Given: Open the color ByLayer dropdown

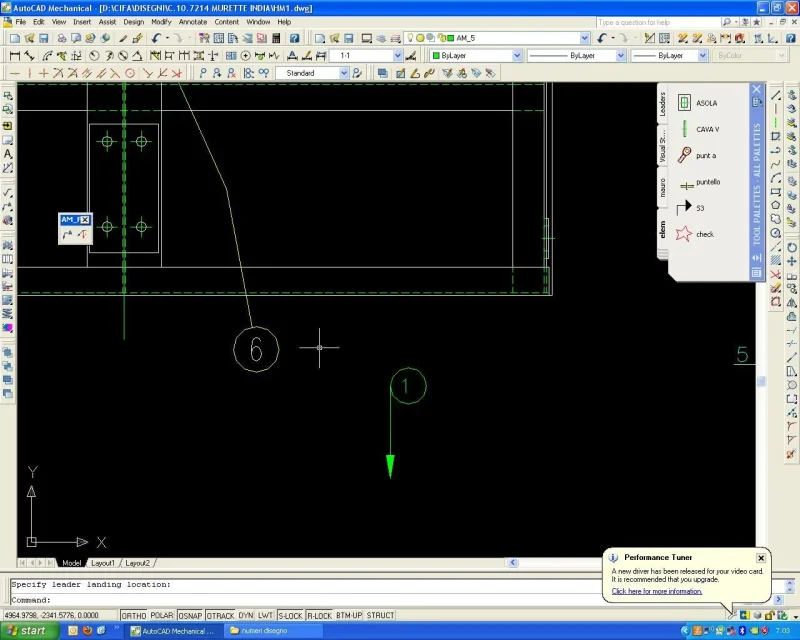Looking at the screenshot, I should 517,56.
